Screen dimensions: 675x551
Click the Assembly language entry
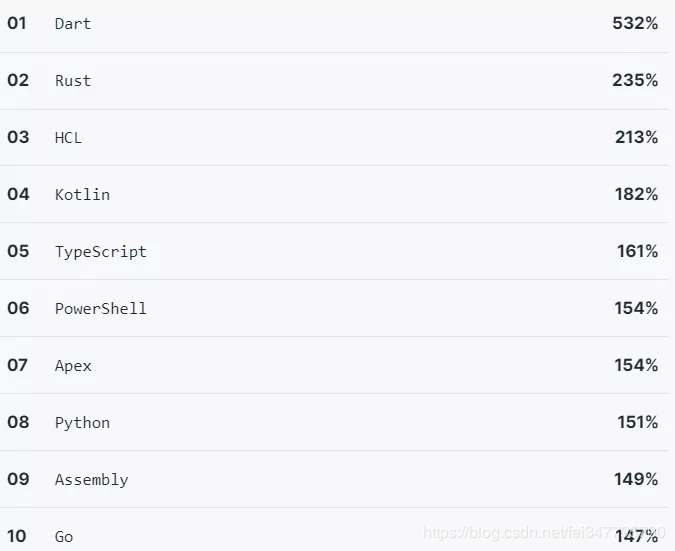[91, 480]
